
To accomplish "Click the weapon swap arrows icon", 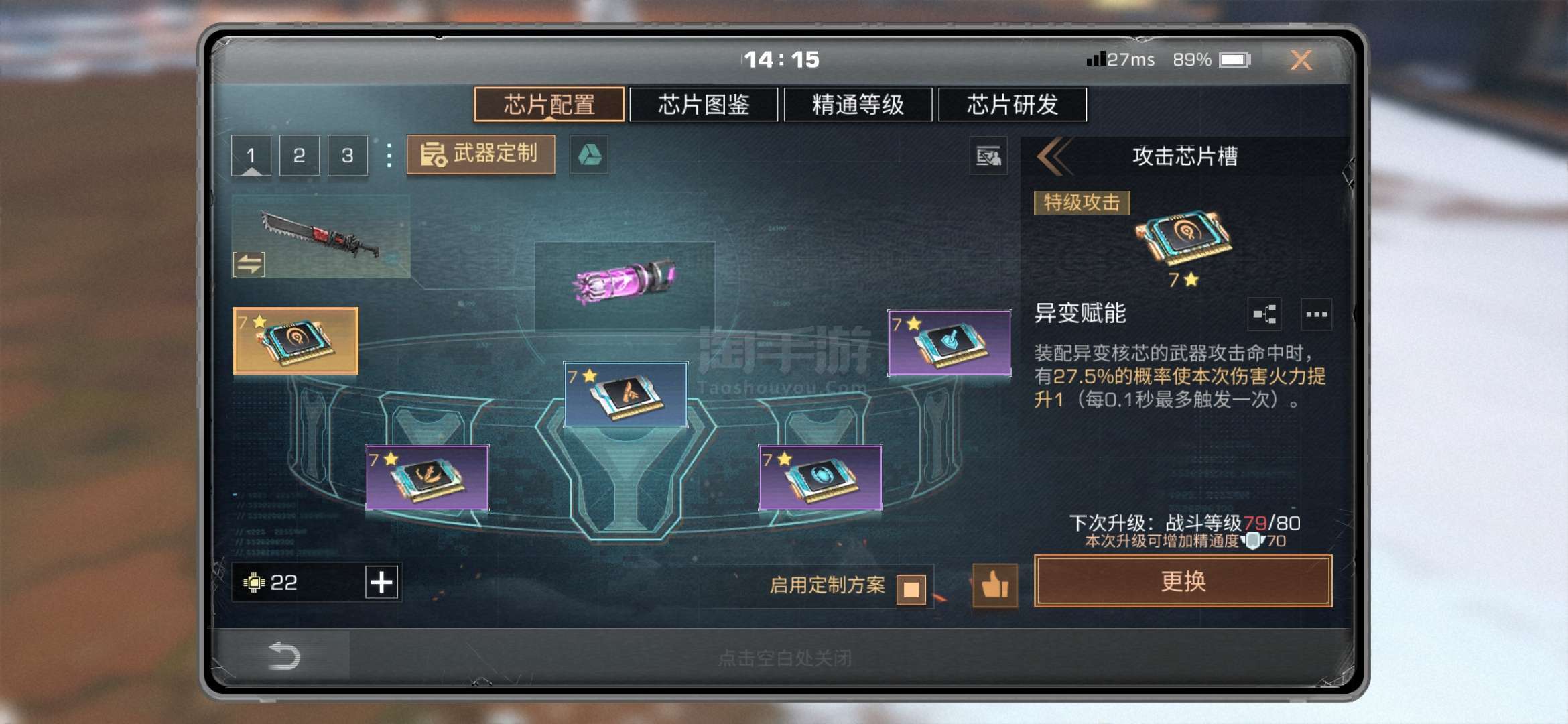I will [x=249, y=264].
